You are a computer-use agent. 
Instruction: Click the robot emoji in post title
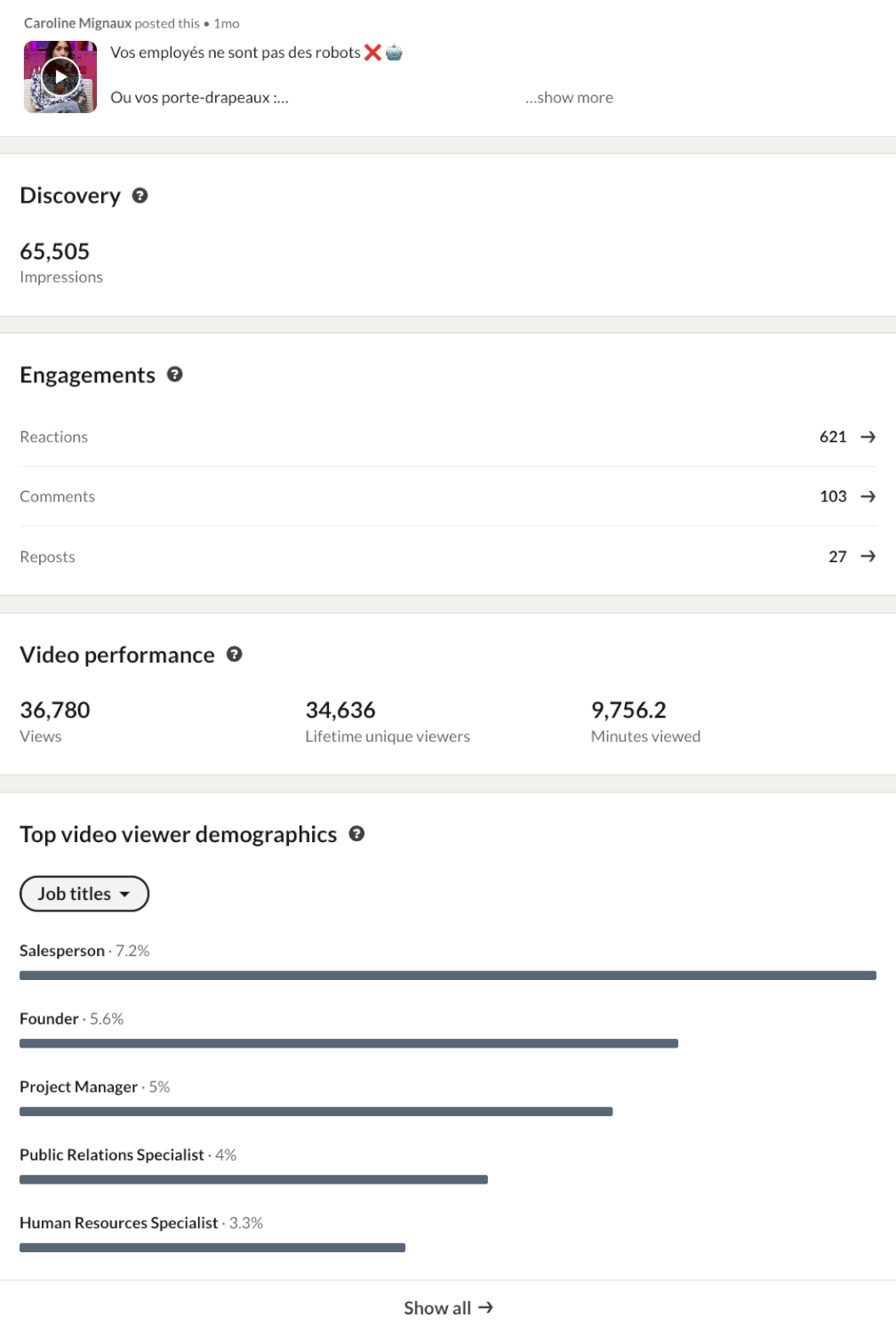click(394, 52)
